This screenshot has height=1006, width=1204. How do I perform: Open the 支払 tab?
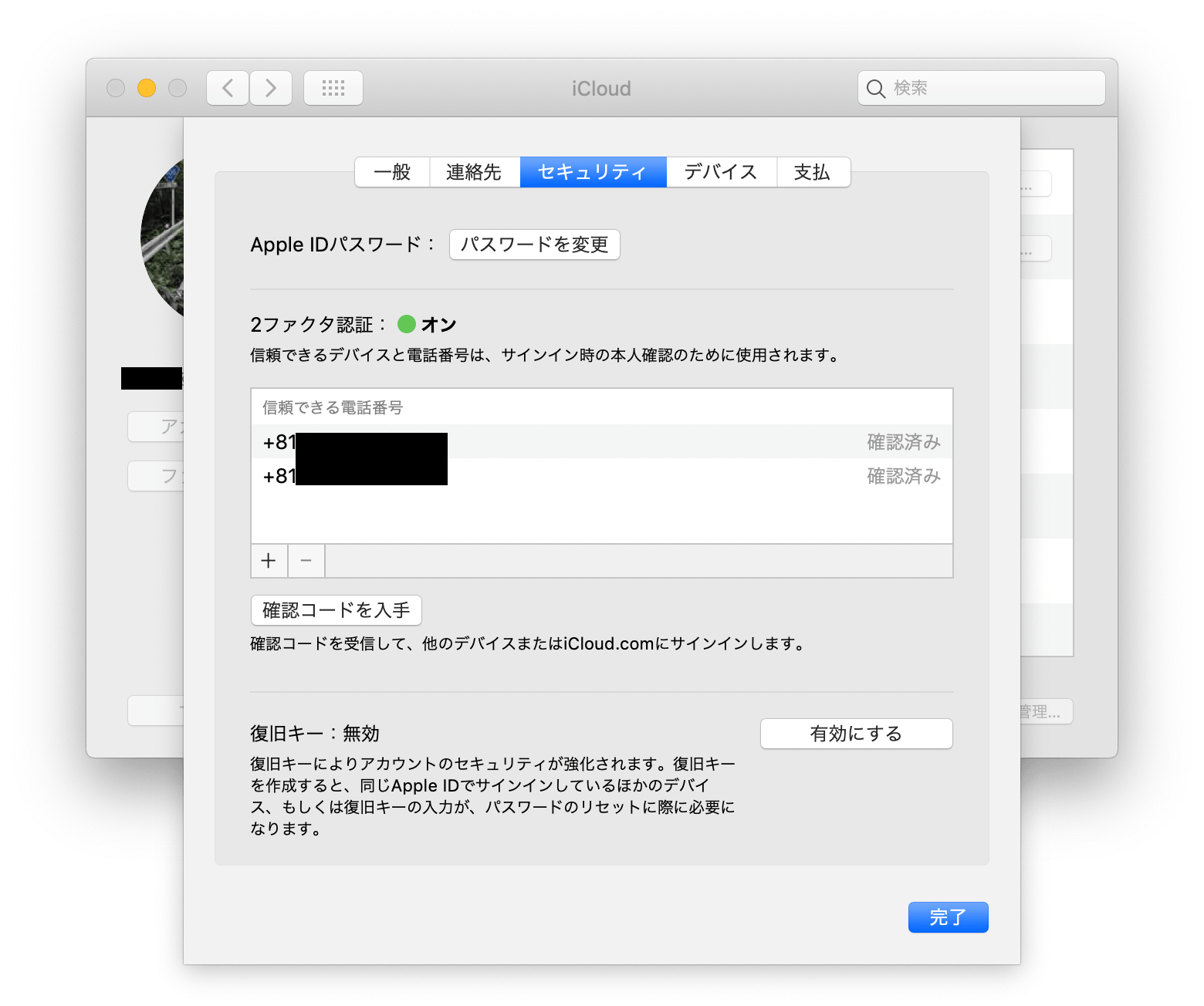(813, 172)
